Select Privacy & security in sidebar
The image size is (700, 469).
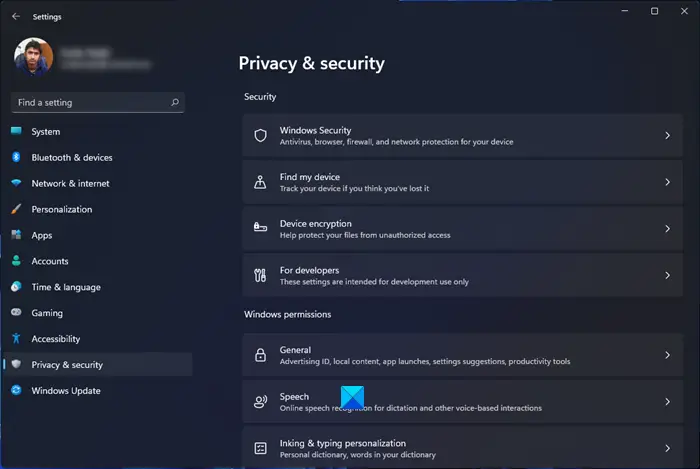[x=97, y=365]
